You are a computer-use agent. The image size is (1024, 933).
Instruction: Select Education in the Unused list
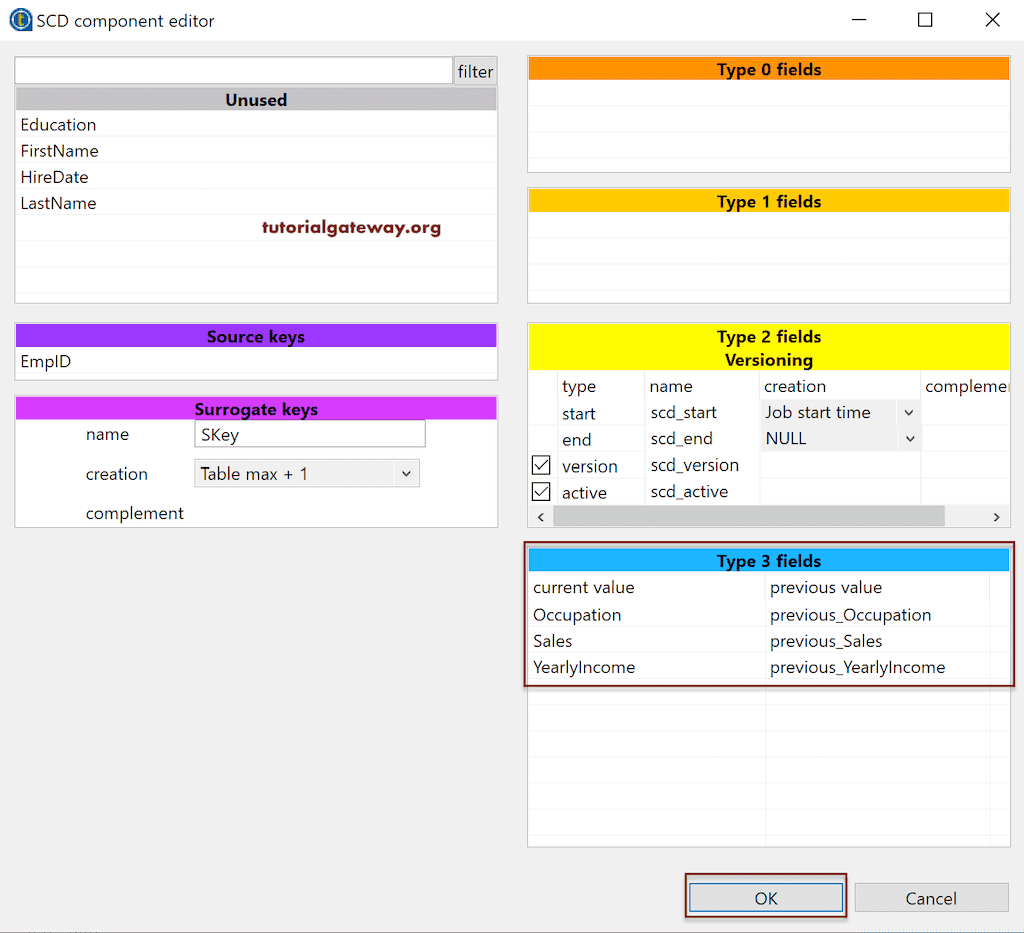click(57, 125)
